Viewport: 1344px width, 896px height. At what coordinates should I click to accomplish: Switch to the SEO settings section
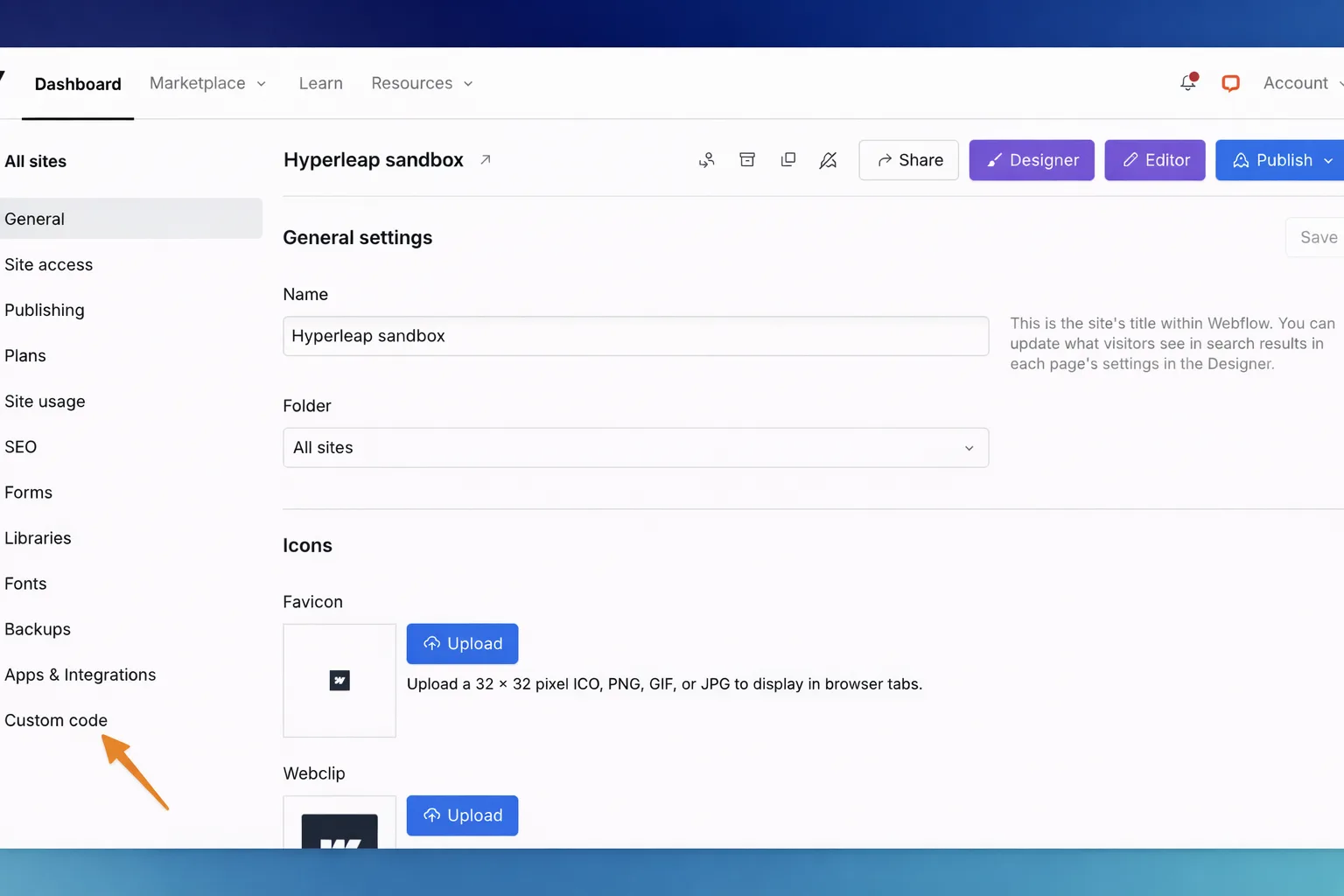point(20,446)
